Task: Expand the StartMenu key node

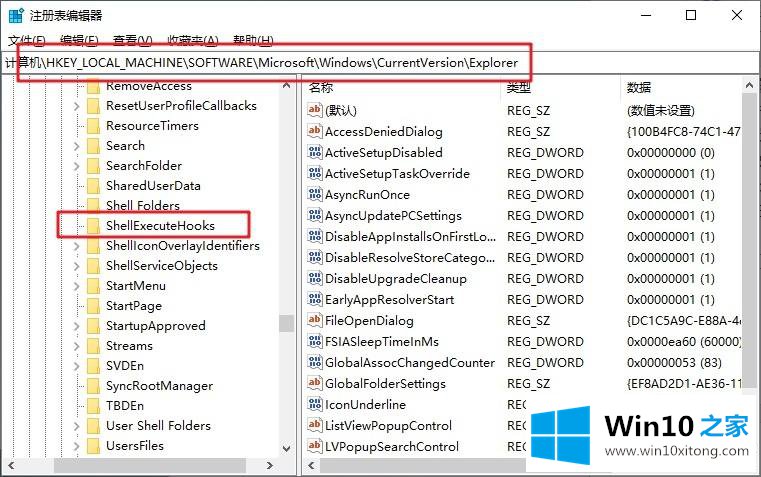Action: click(x=77, y=286)
